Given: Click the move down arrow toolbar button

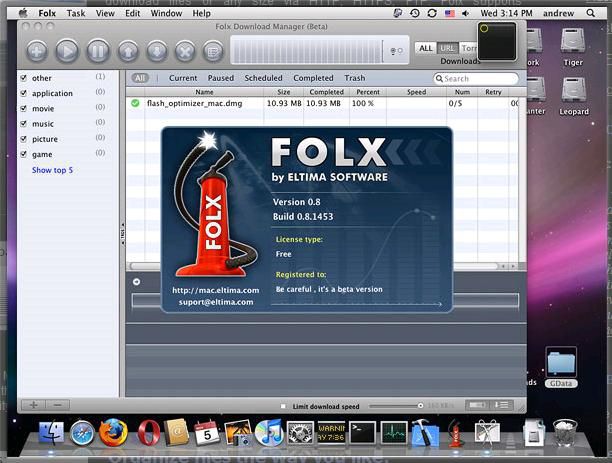Looking at the screenshot, I should (x=157, y=51).
